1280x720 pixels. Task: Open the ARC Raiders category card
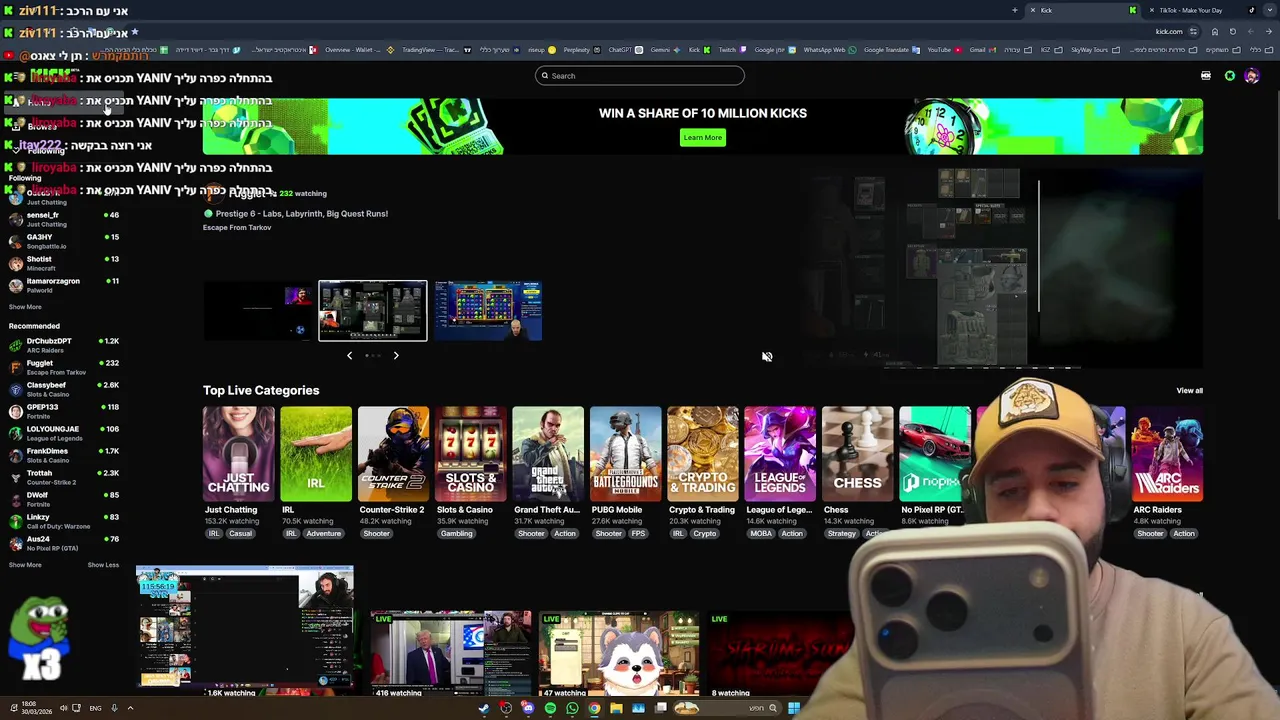pyautogui.click(x=1167, y=453)
